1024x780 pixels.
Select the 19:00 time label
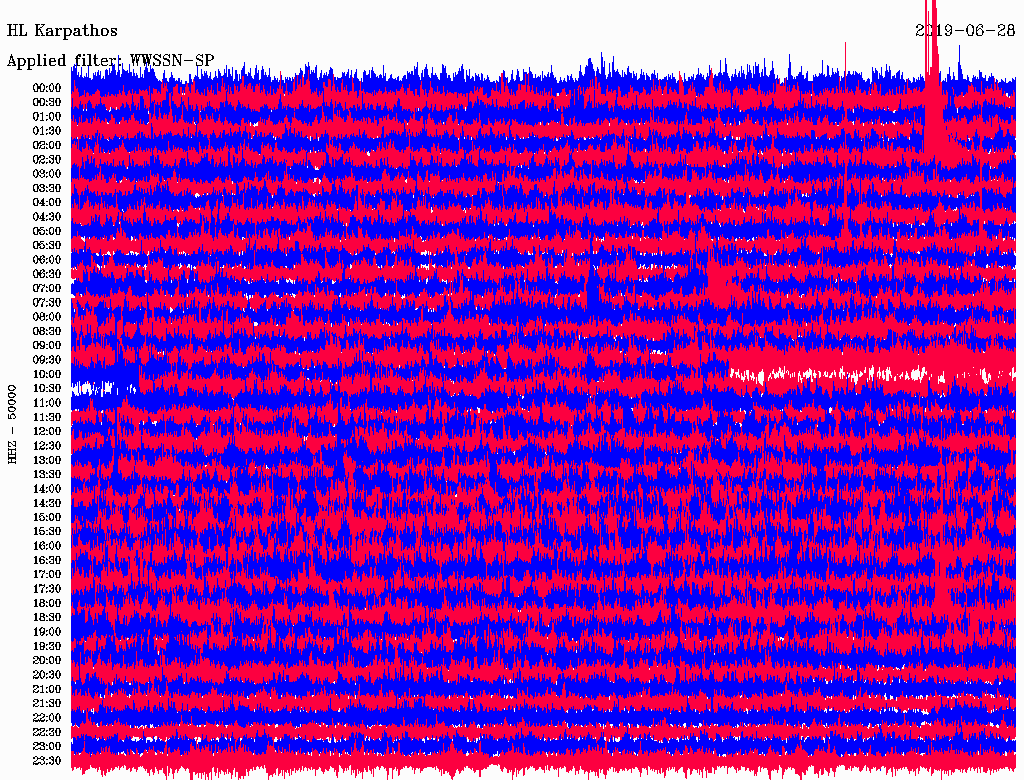click(x=47, y=632)
